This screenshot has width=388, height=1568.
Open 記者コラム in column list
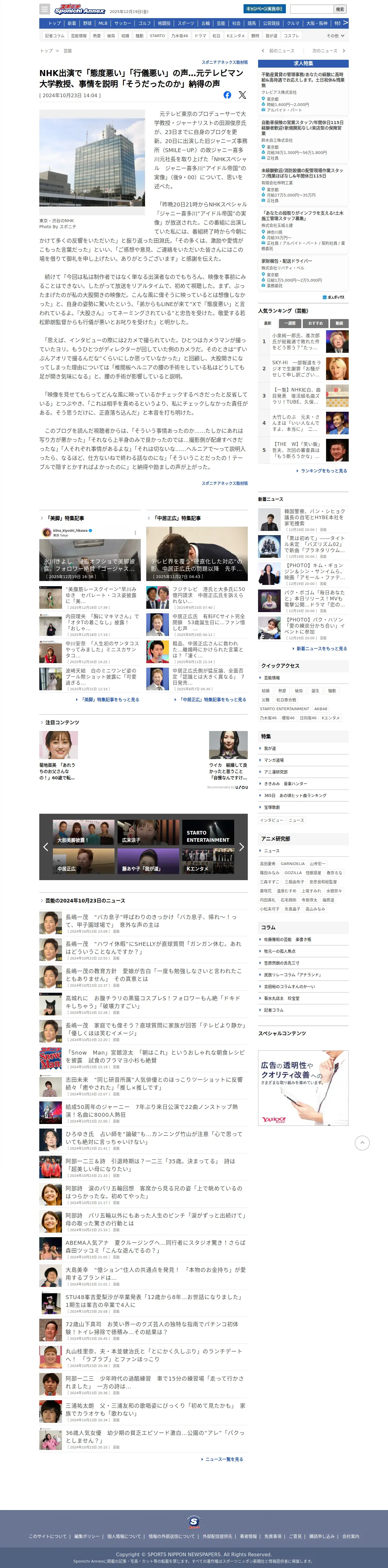[303, 1010]
